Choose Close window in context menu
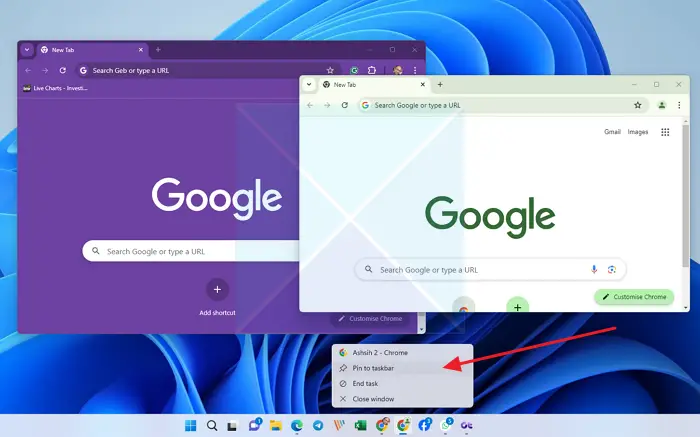700x437 pixels. [402, 399]
